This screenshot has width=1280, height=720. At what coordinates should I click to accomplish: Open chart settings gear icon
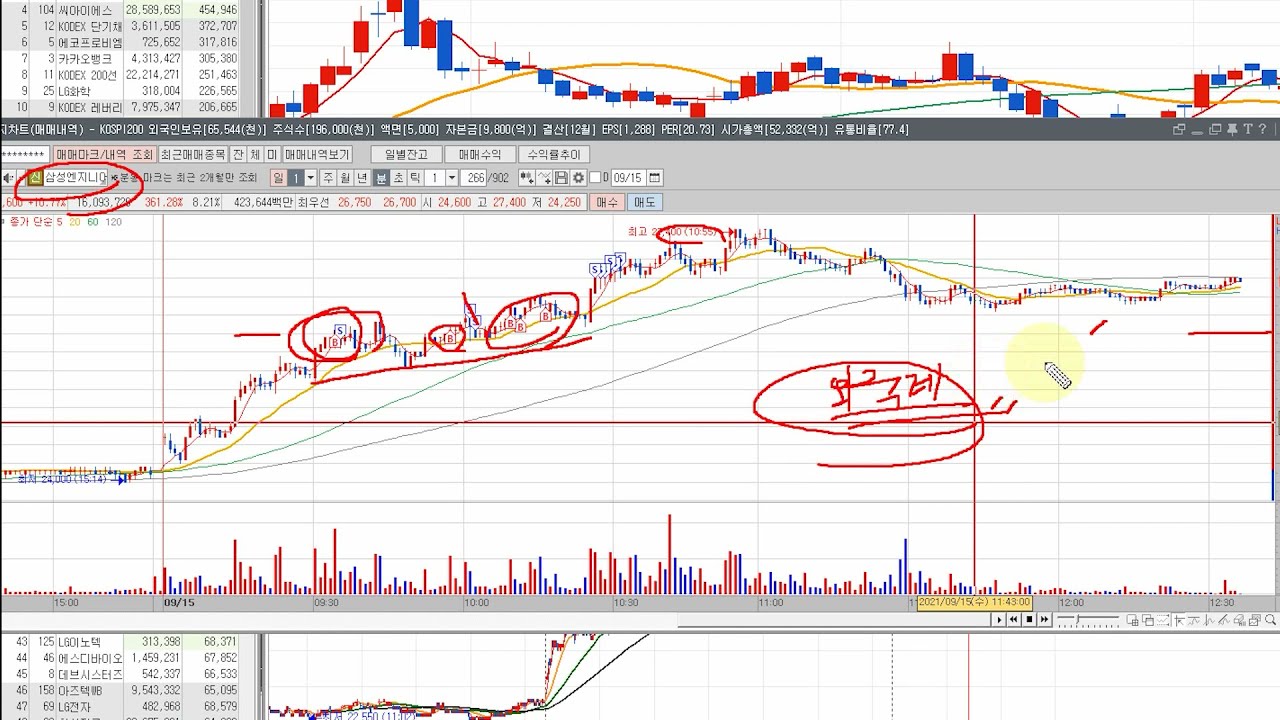click(578, 177)
